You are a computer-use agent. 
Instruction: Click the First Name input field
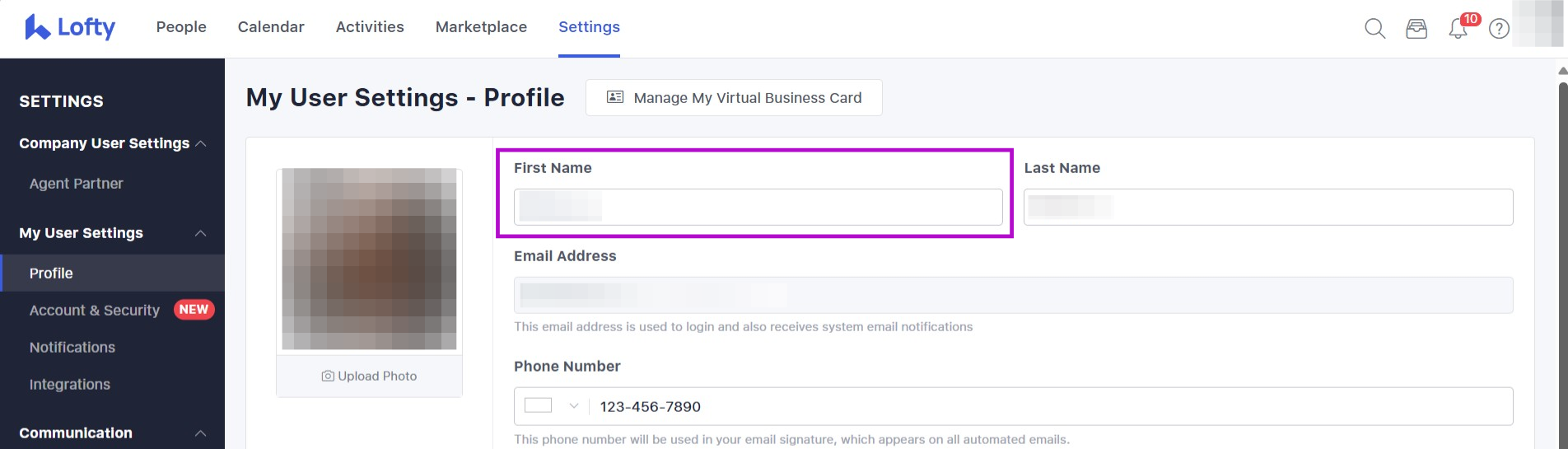point(758,207)
